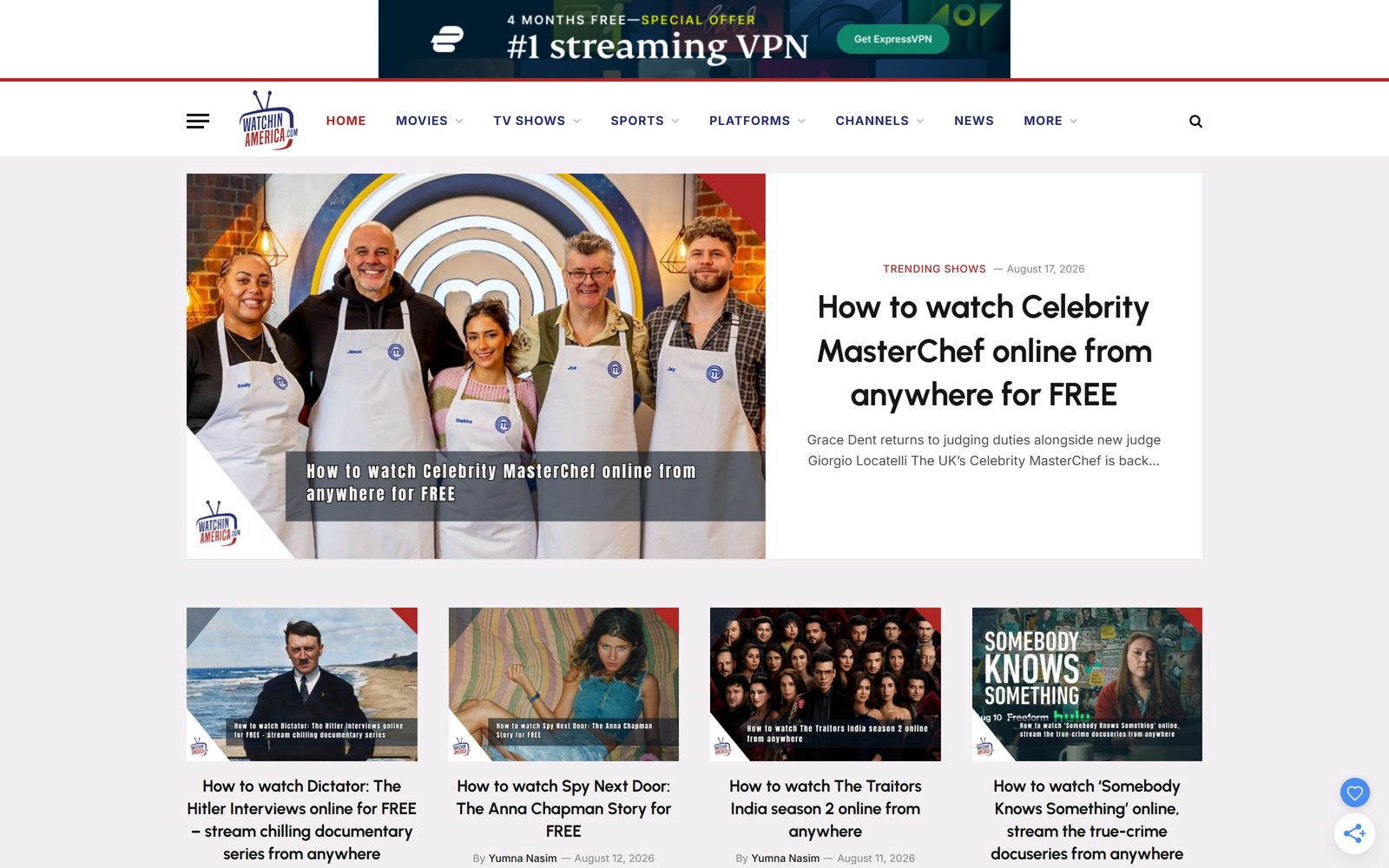
Task: Open the hamburger side menu
Action: coord(198,122)
